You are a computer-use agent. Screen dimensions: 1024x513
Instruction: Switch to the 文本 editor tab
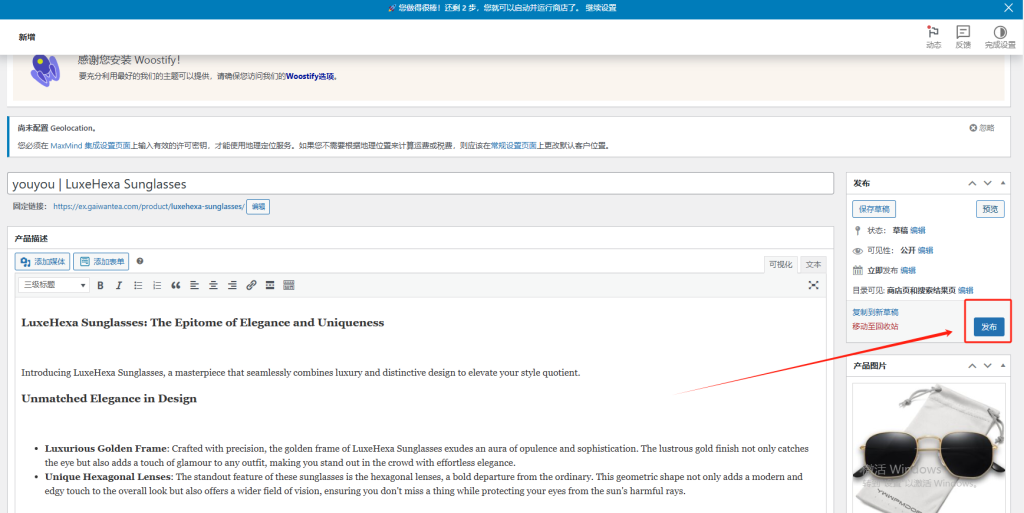813,264
